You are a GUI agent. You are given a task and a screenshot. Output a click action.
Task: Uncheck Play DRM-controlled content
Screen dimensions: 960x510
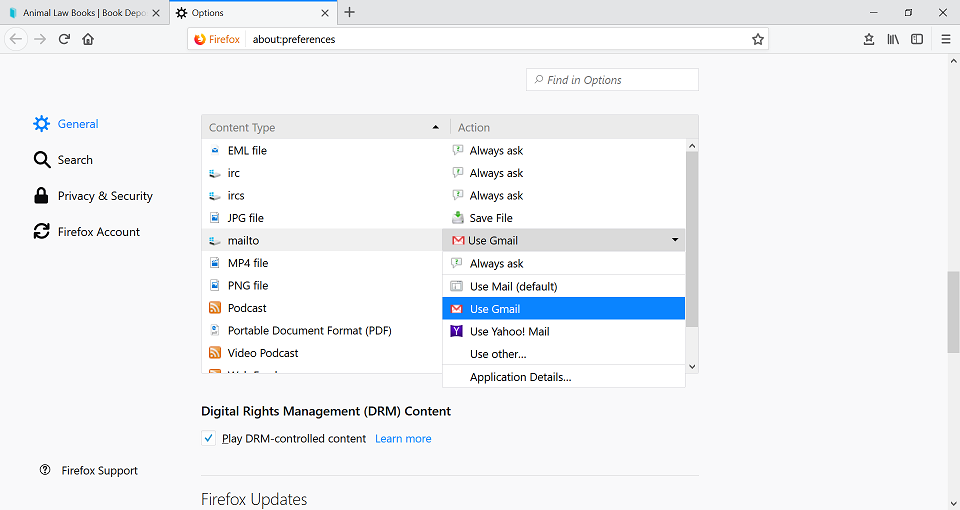click(208, 438)
